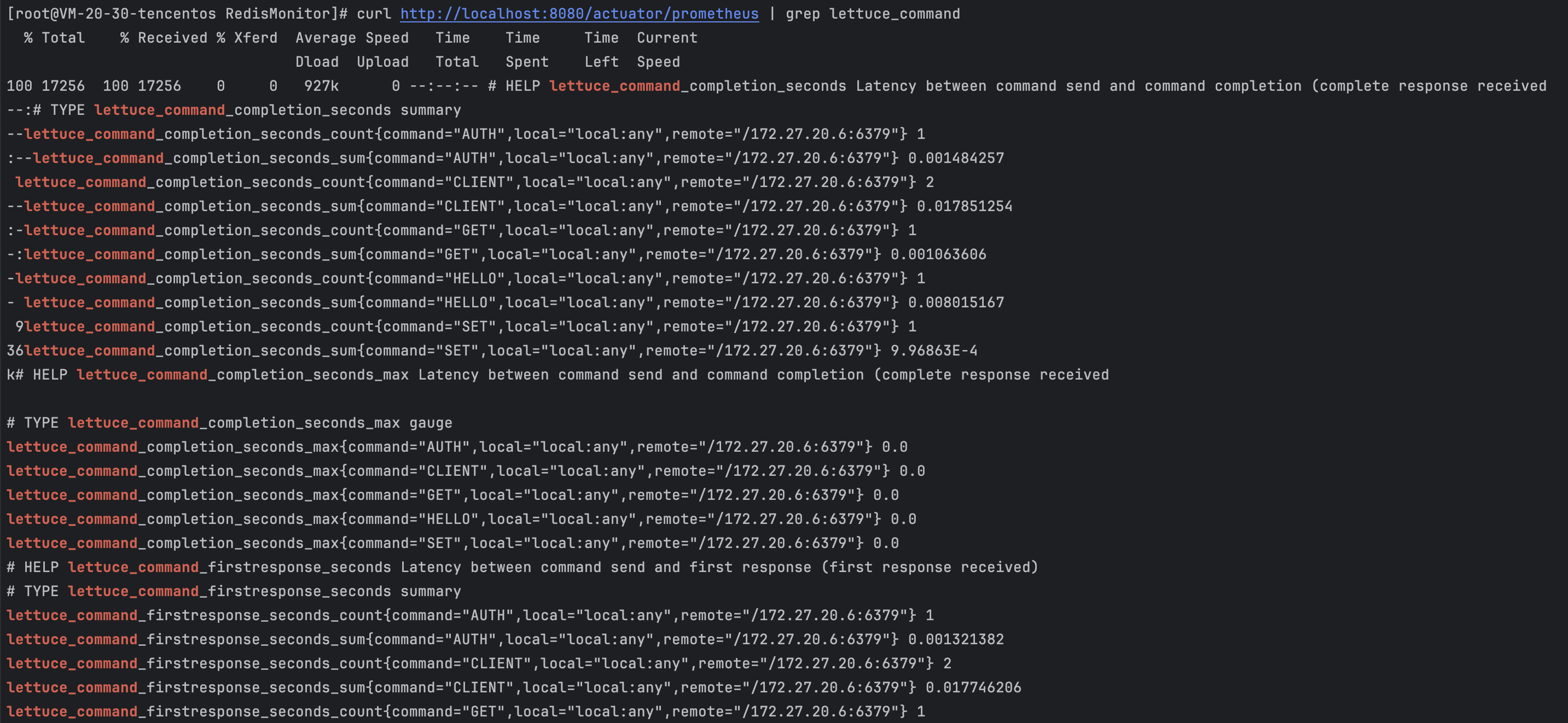Click the 927k average download speed value

[x=321, y=86]
